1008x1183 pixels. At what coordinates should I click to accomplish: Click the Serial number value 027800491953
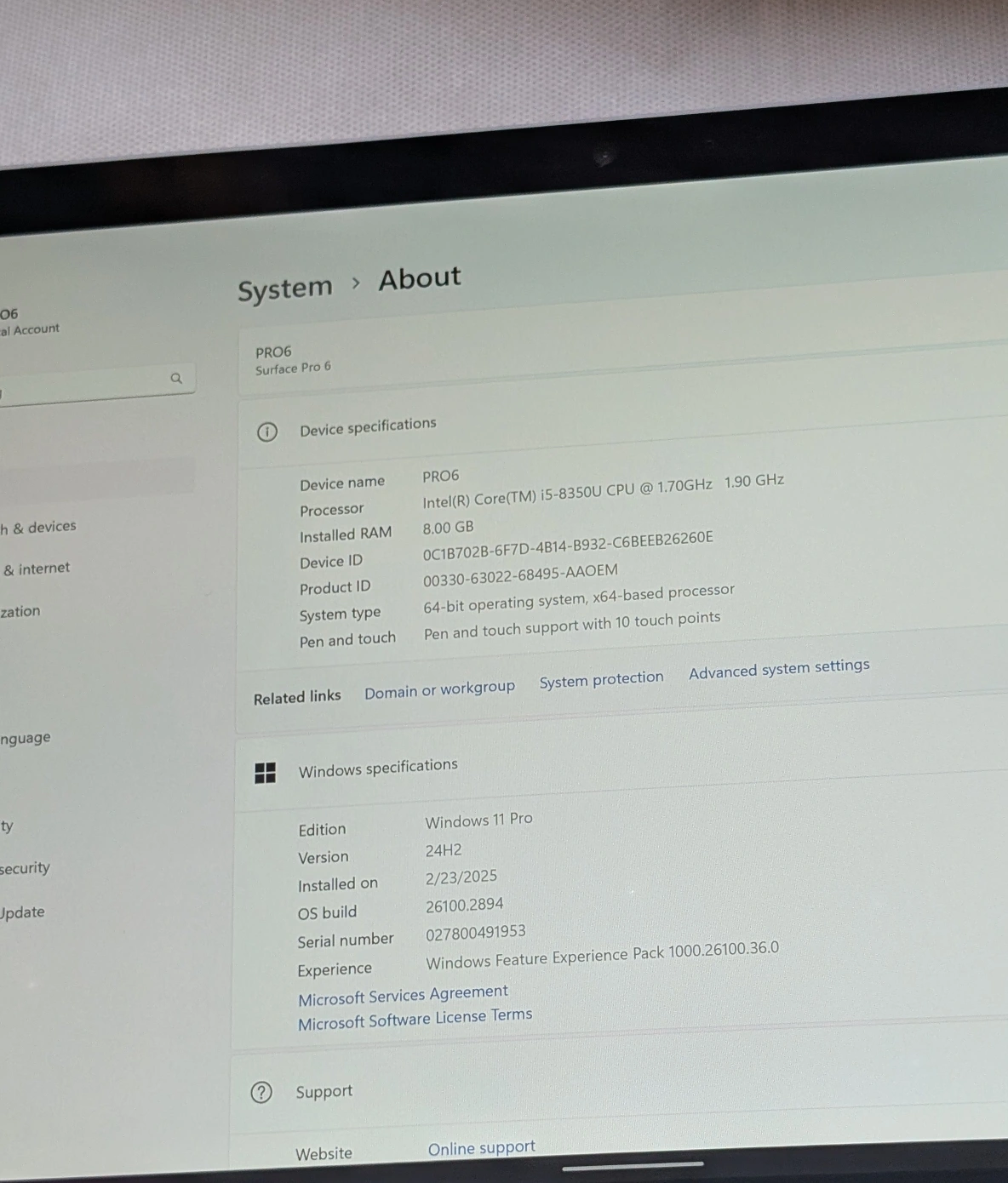tap(476, 933)
